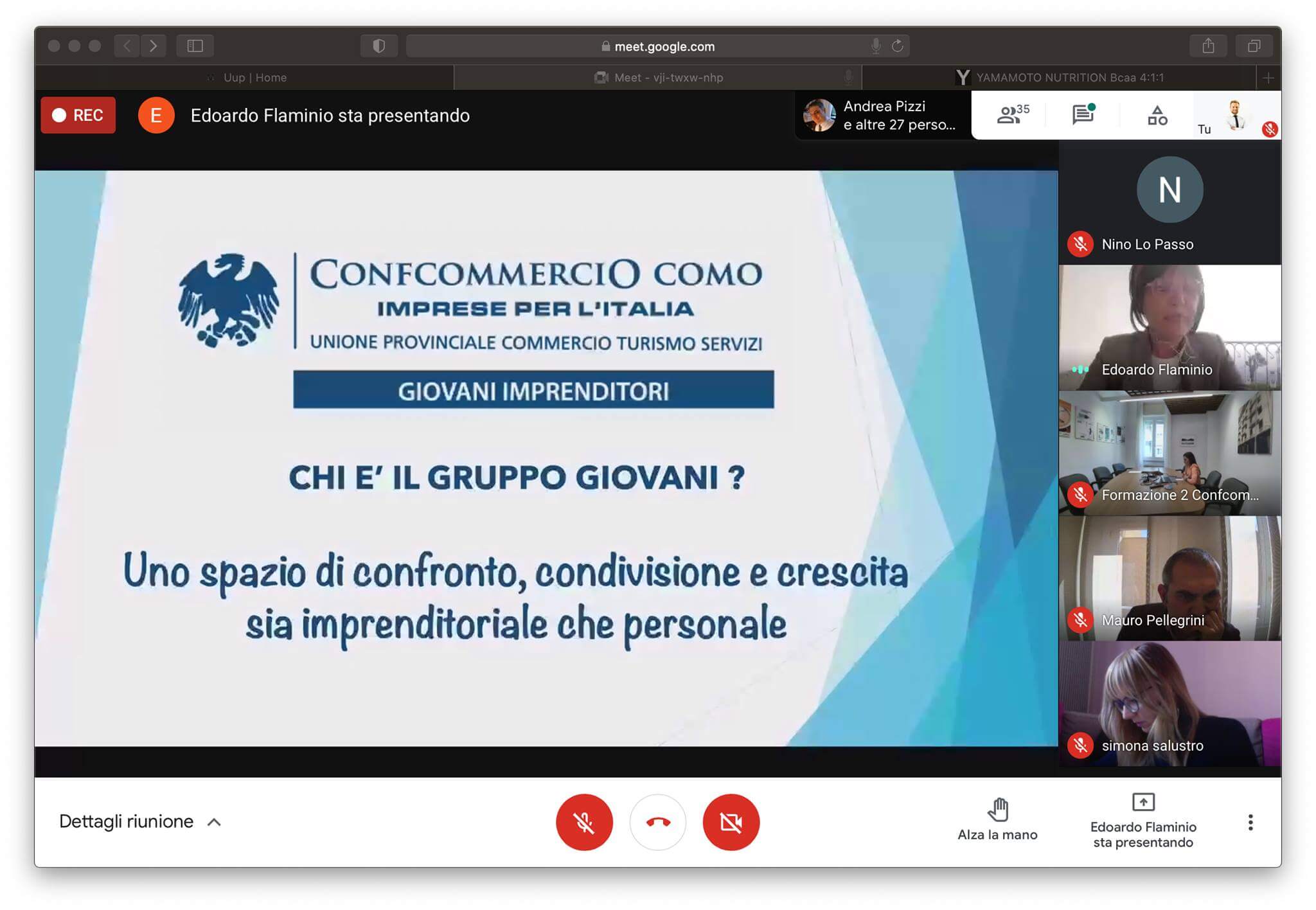Open the three-dot more options menu
Viewport: 1316px width, 910px height.
coord(1250,822)
